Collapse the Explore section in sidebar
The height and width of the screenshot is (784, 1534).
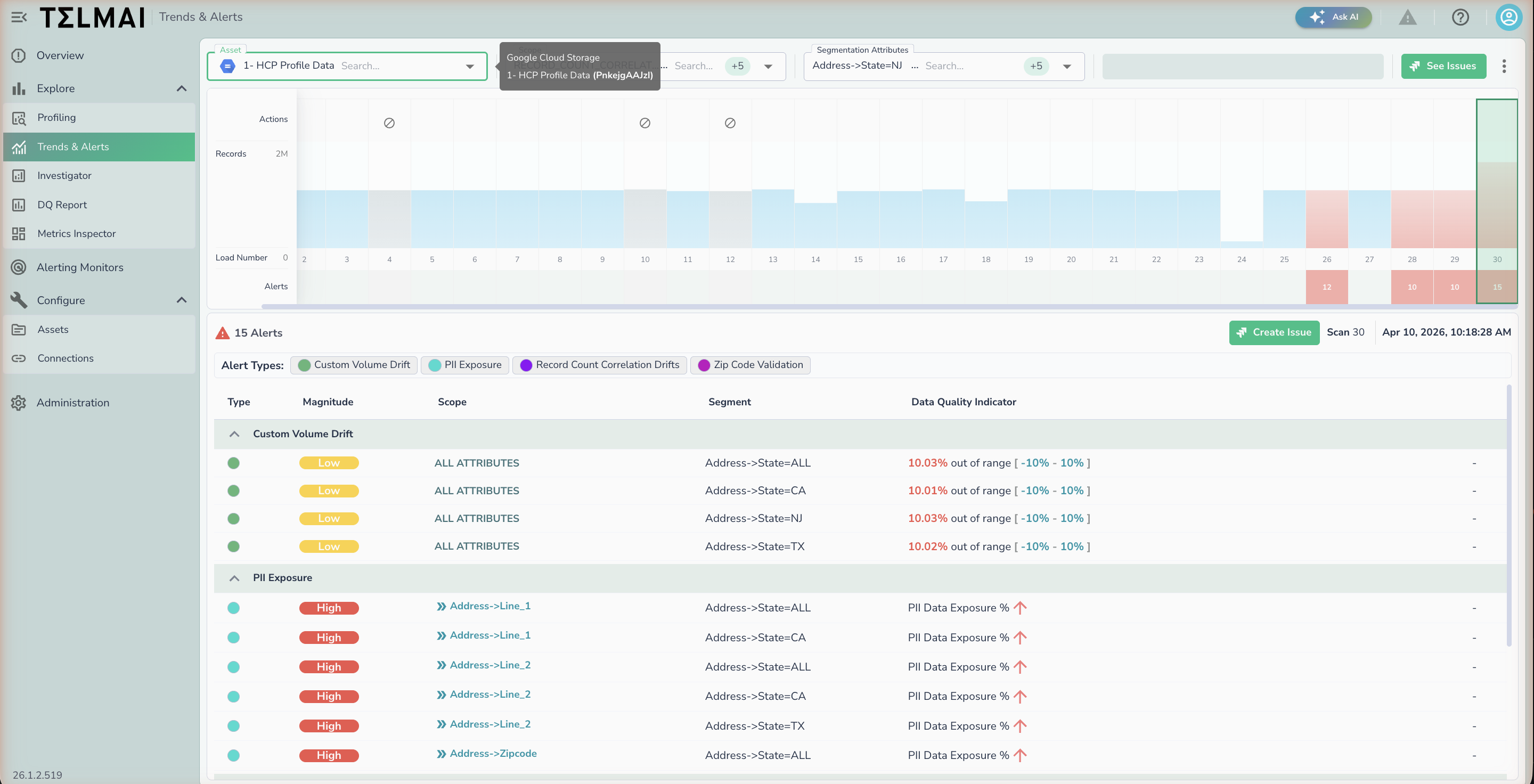tap(182, 88)
